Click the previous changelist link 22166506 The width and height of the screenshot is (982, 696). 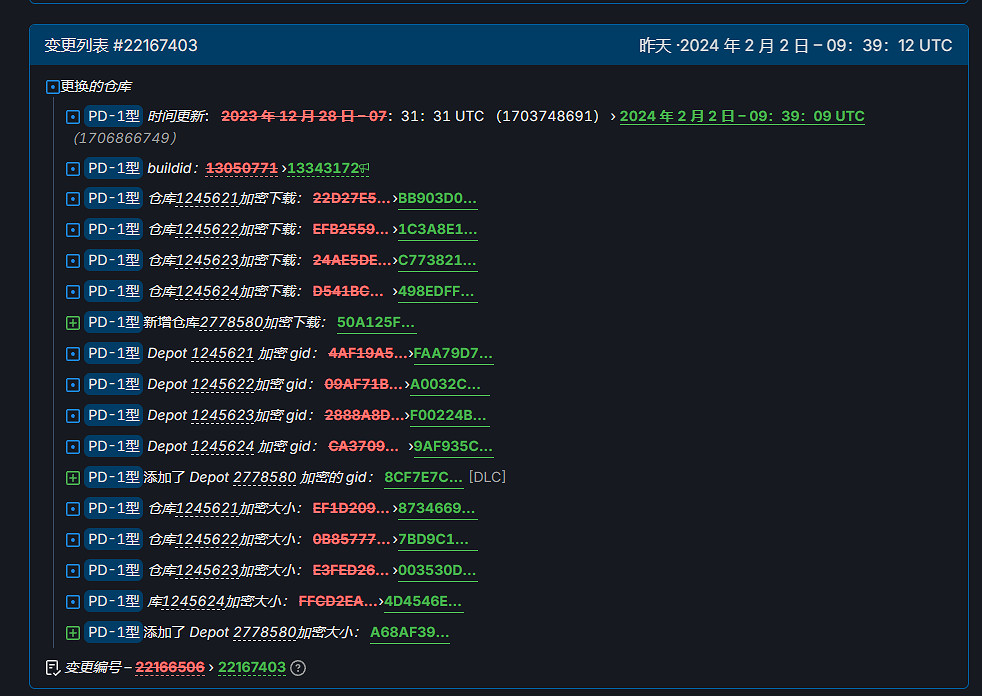pyautogui.click(x=170, y=667)
